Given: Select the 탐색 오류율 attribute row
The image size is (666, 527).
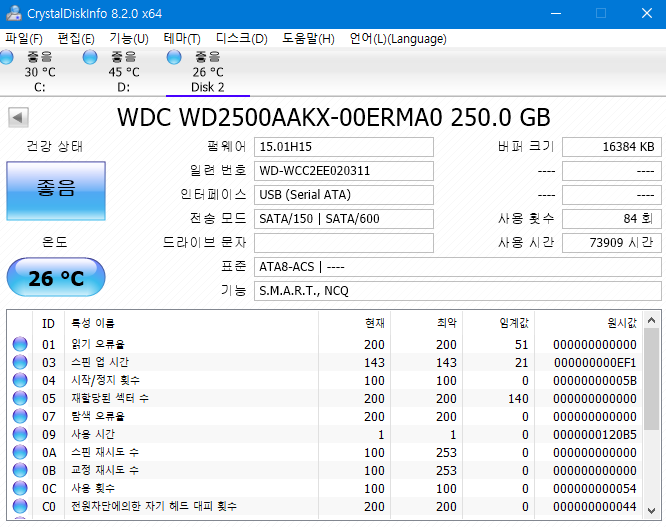Looking at the screenshot, I should 325,416.
